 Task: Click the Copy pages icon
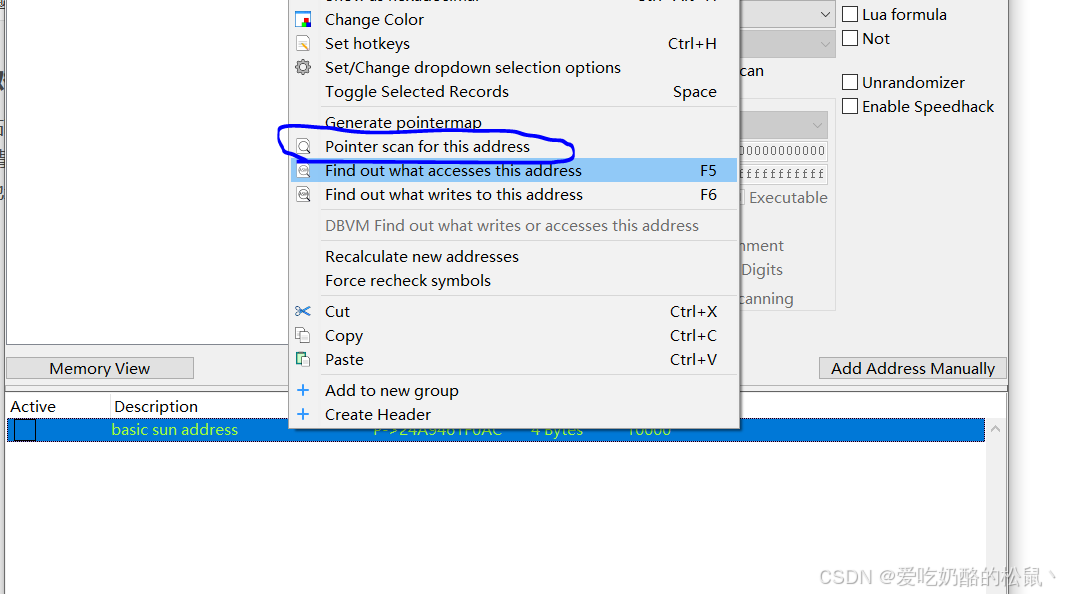click(x=303, y=335)
